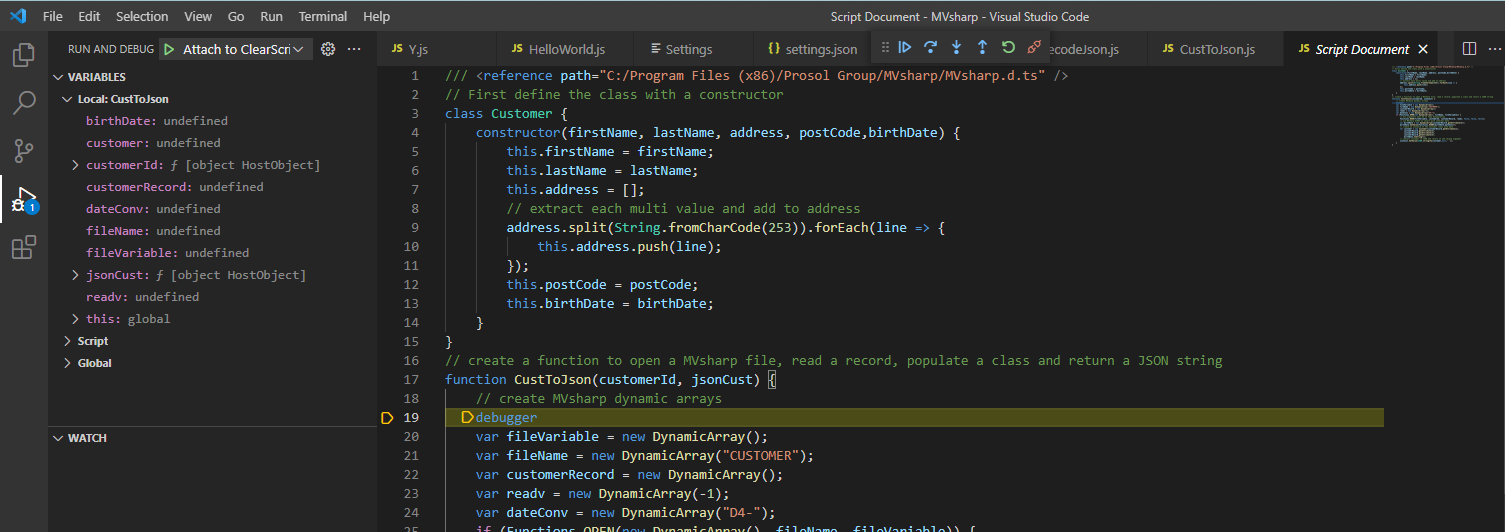
Task: Open launch.json via the gear icon
Action: pyautogui.click(x=327, y=49)
